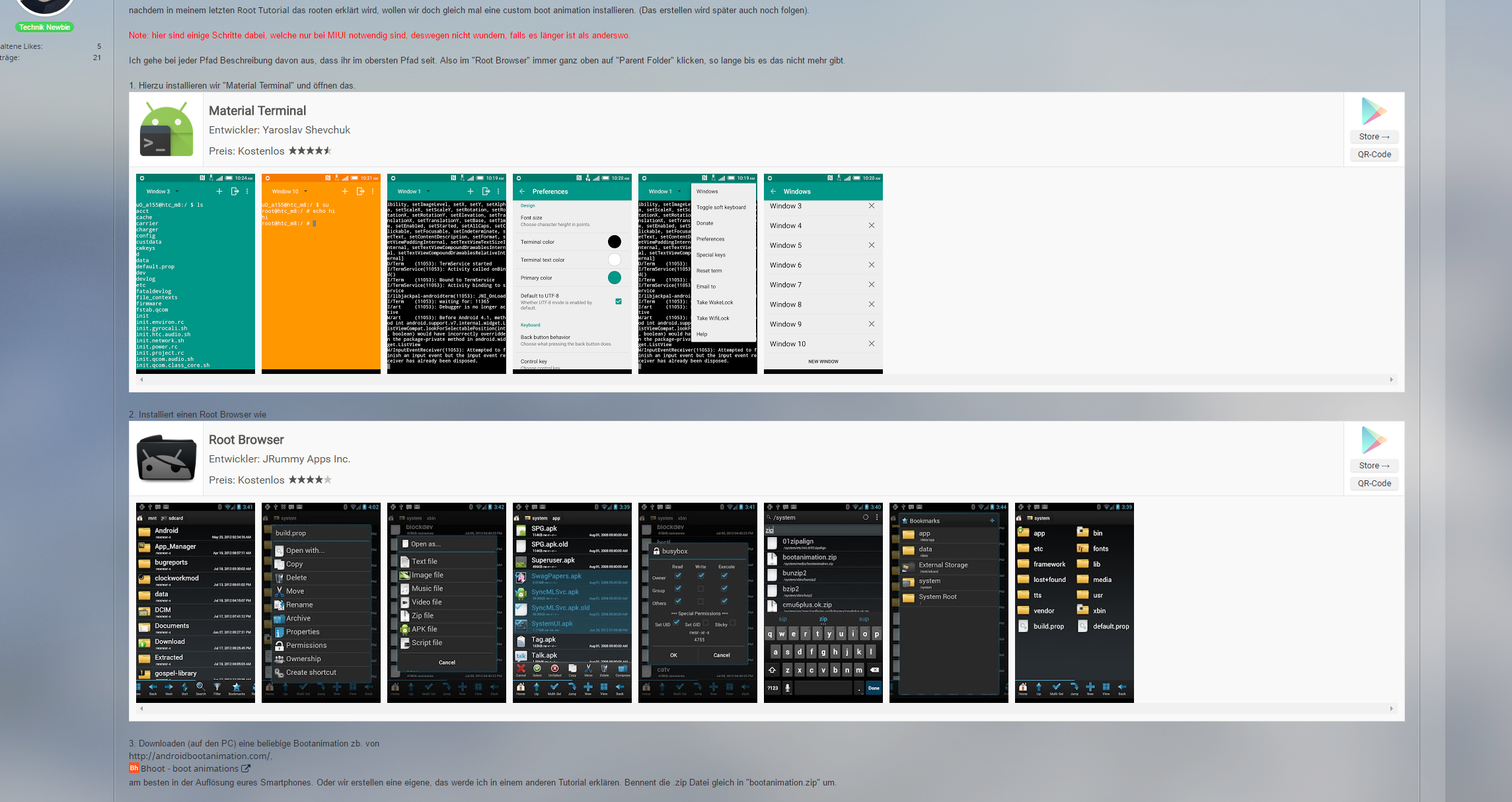
Task: Click the orange Bh Behance icon
Action: tap(134, 768)
